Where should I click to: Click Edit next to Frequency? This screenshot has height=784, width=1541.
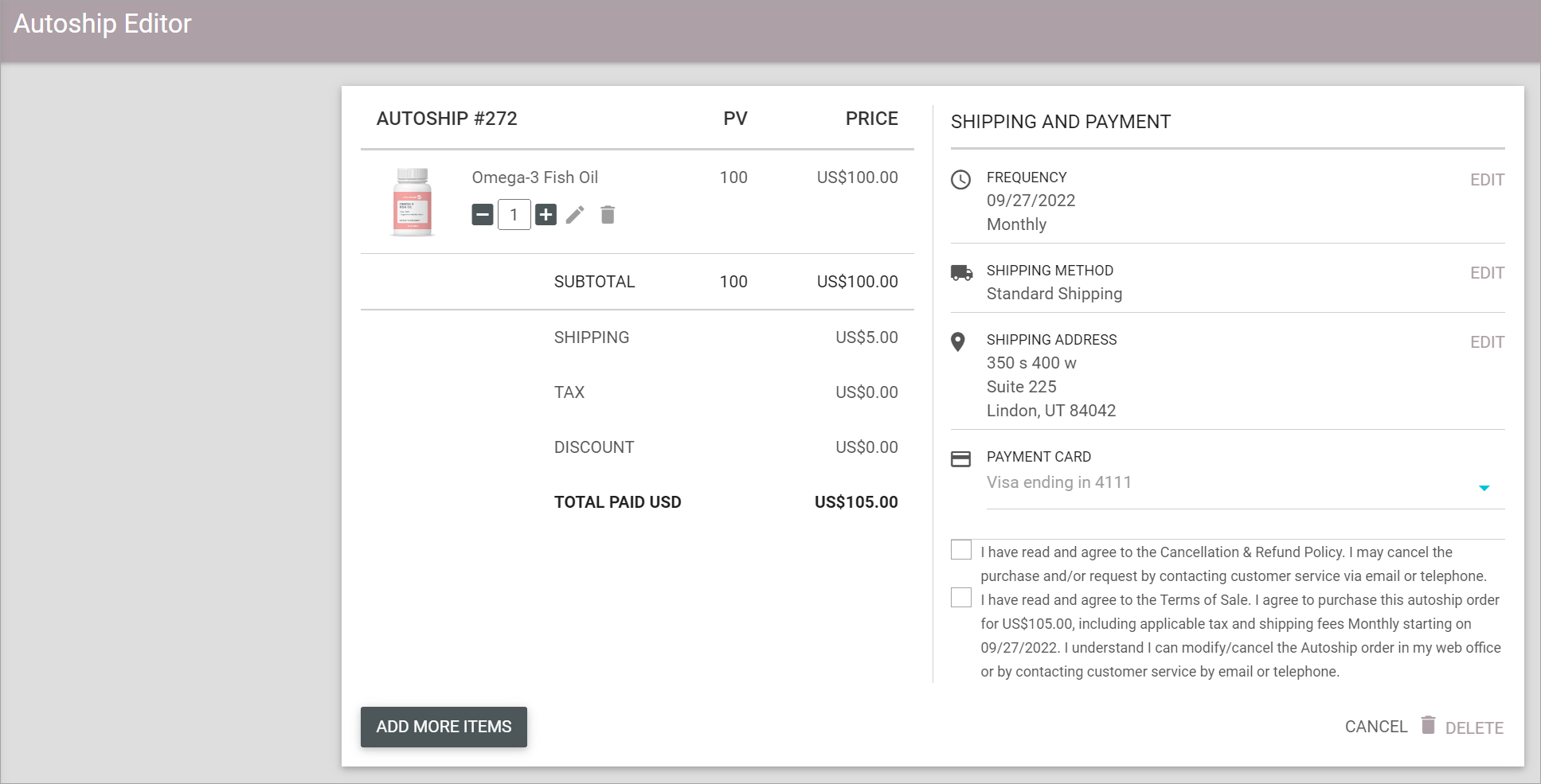point(1486,179)
